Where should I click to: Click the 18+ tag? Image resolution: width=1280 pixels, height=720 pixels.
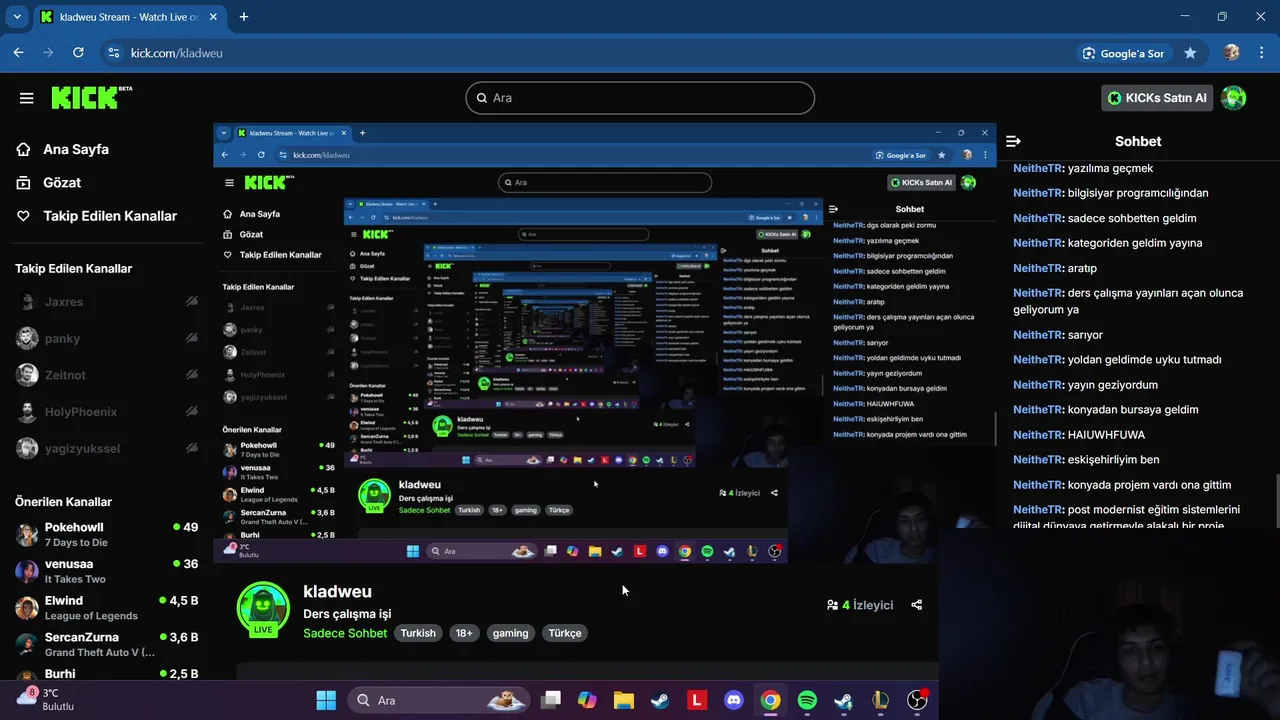tap(464, 633)
